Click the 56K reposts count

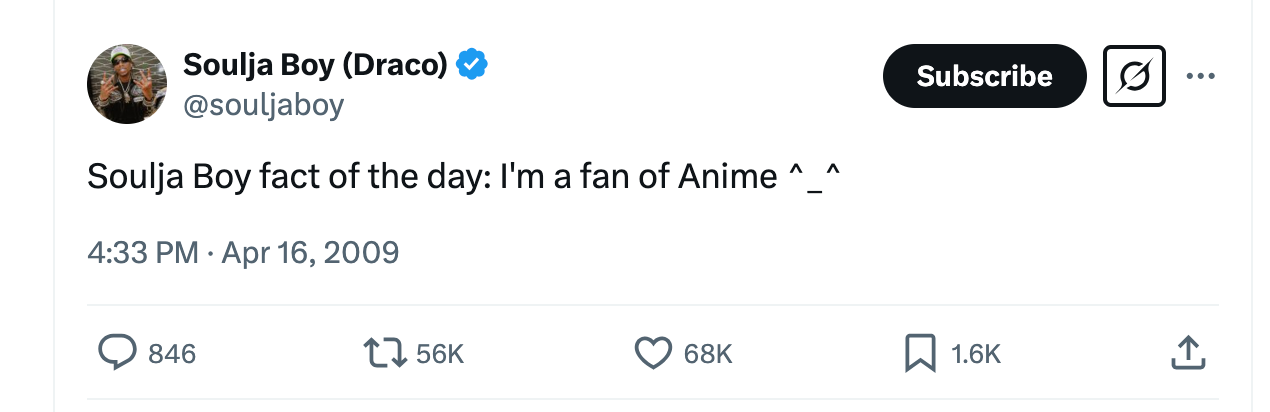click(440, 353)
